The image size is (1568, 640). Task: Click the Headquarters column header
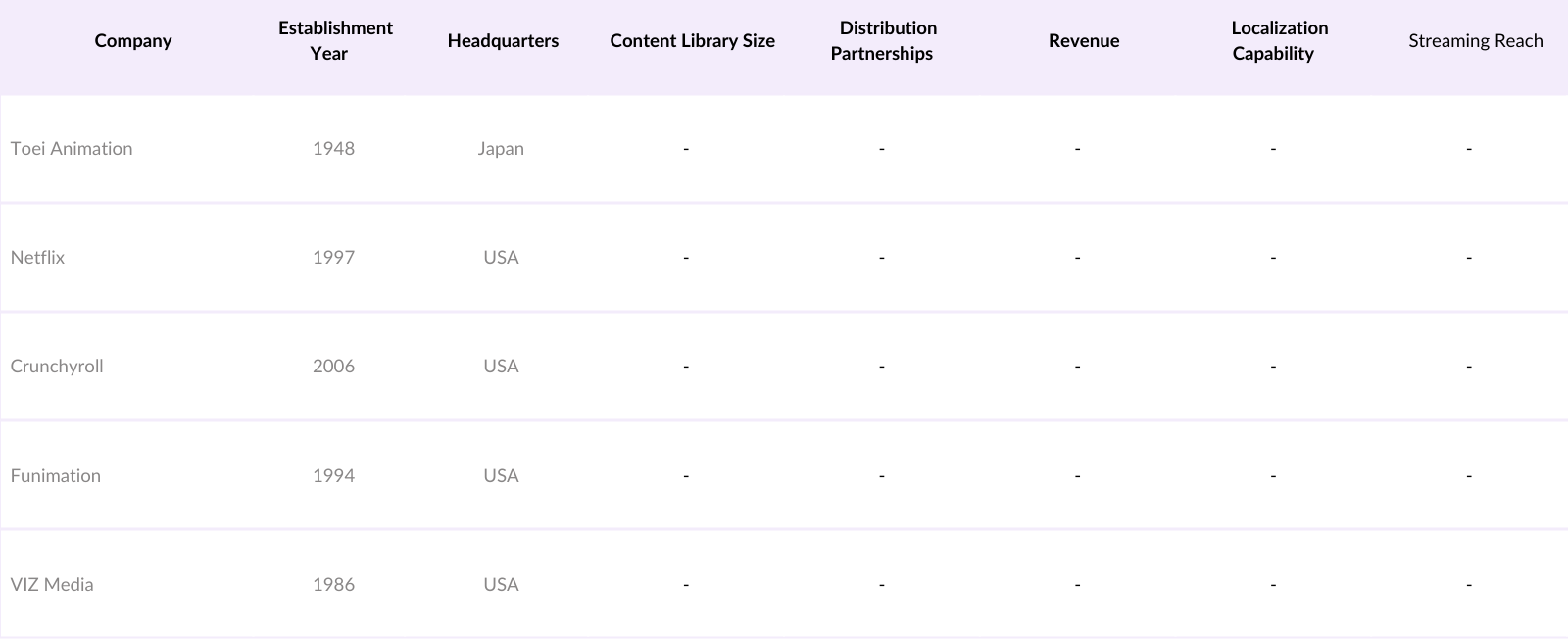(x=503, y=41)
